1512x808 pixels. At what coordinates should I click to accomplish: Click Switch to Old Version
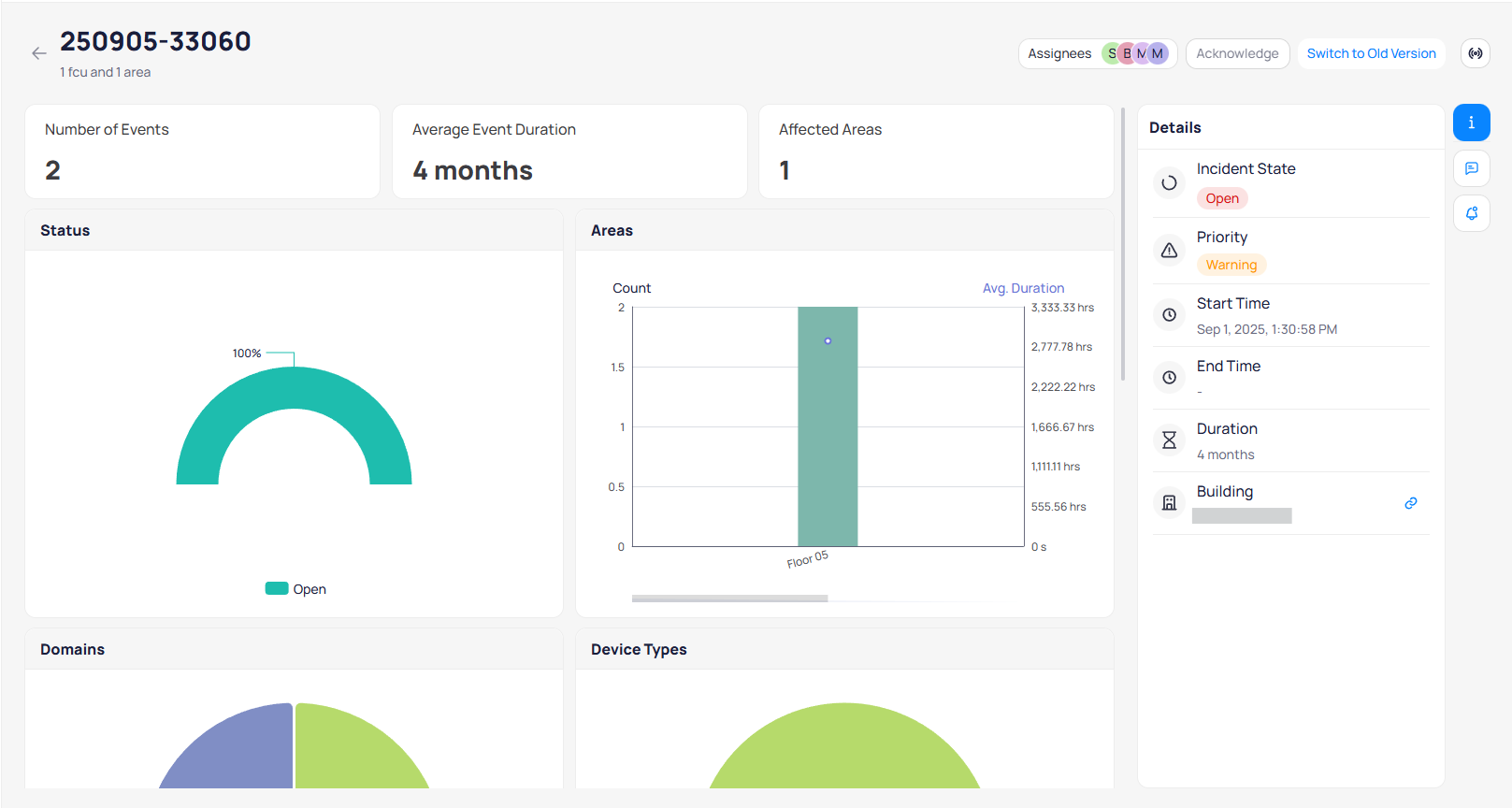click(x=1371, y=53)
